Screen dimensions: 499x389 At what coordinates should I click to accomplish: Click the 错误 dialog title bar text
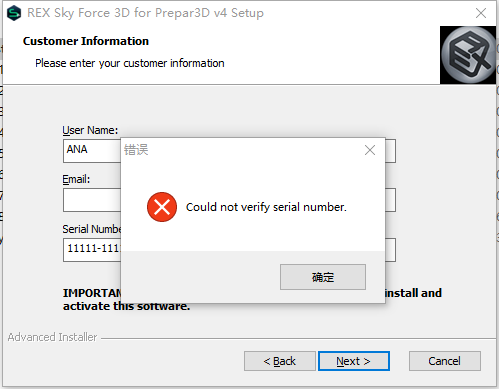pyautogui.click(x=136, y=150)
